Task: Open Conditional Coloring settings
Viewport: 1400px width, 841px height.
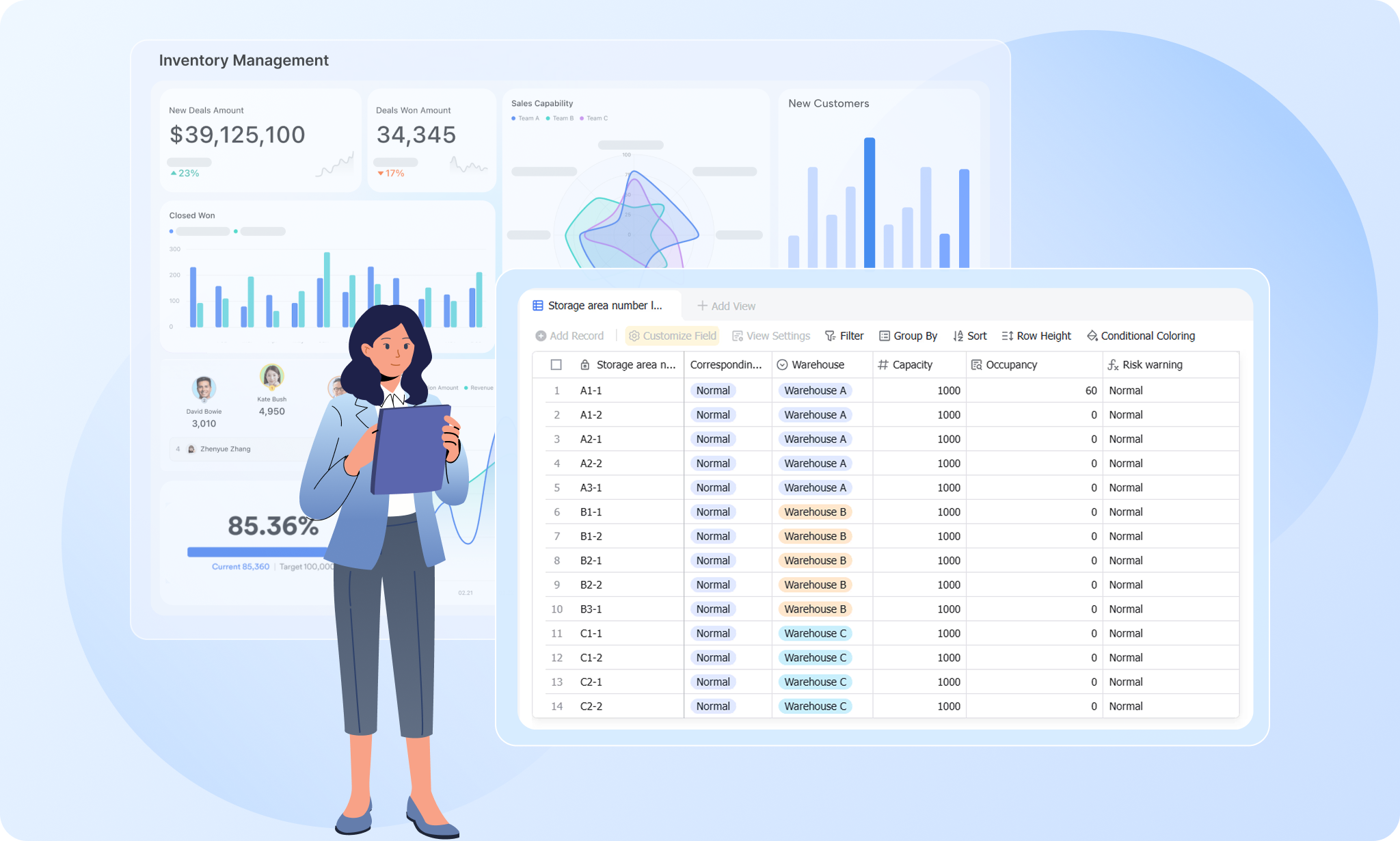Action: pos(1141,336)
